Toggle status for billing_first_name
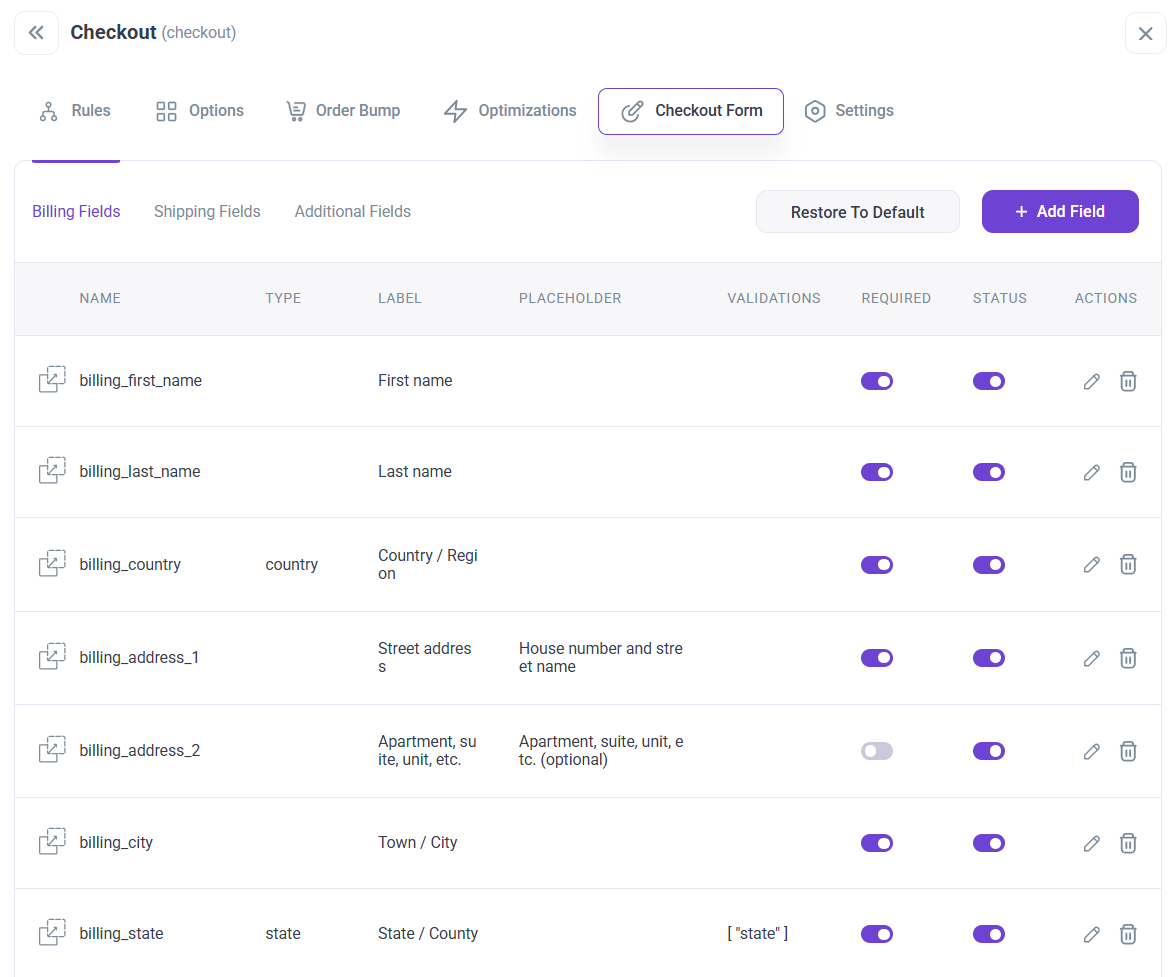This screenshot has height=977, width=1176. (988, 381)
